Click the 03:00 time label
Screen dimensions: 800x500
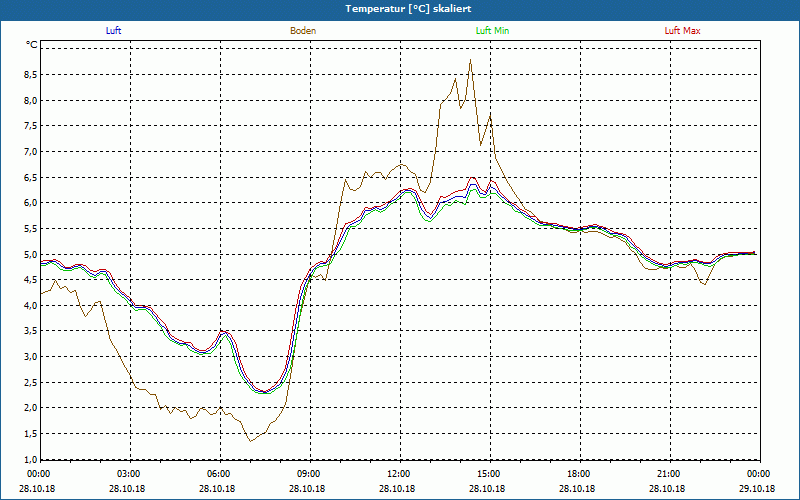coord(129,474)
